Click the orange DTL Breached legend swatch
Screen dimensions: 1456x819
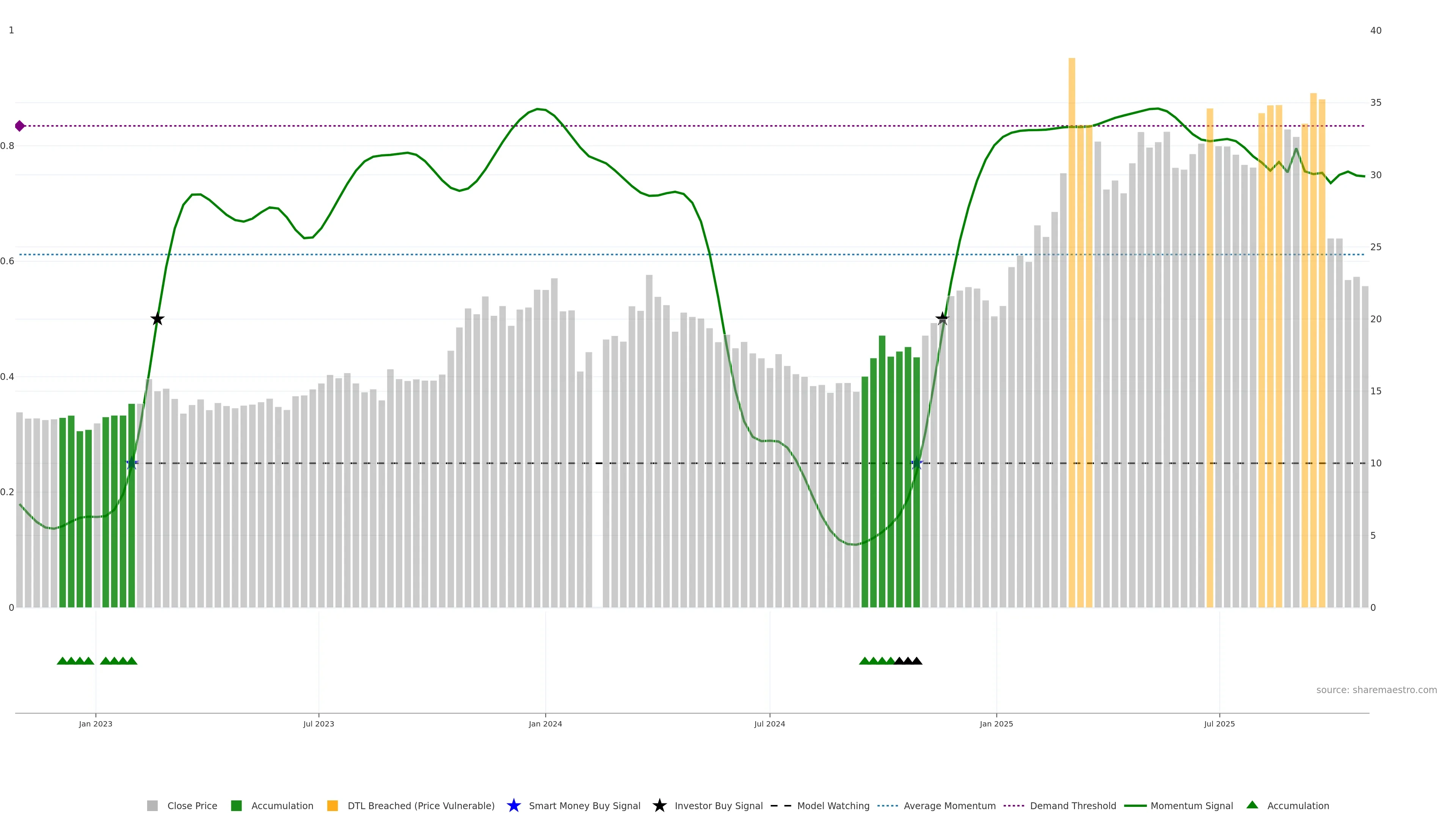pyautogui.click(x=333, y=806)
